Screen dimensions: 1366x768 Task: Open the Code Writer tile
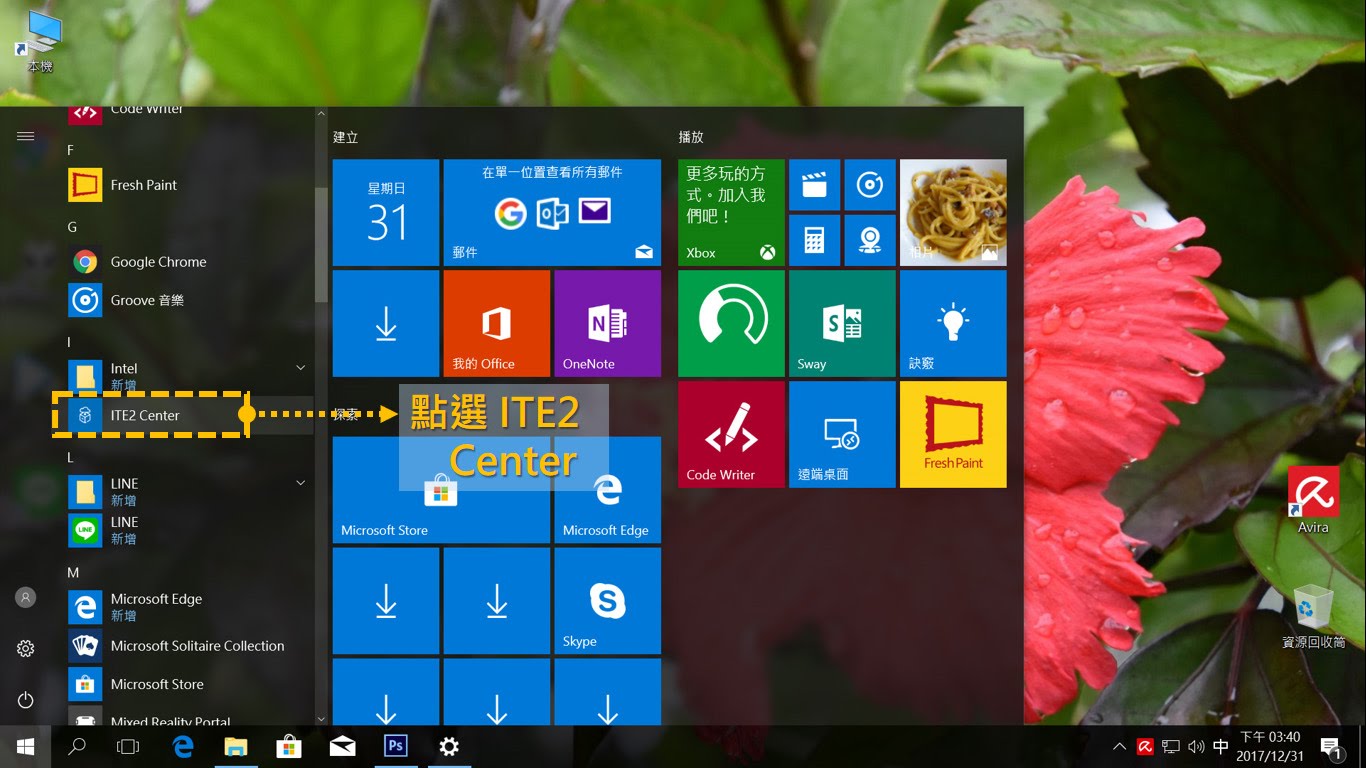(x=731, y=434)
